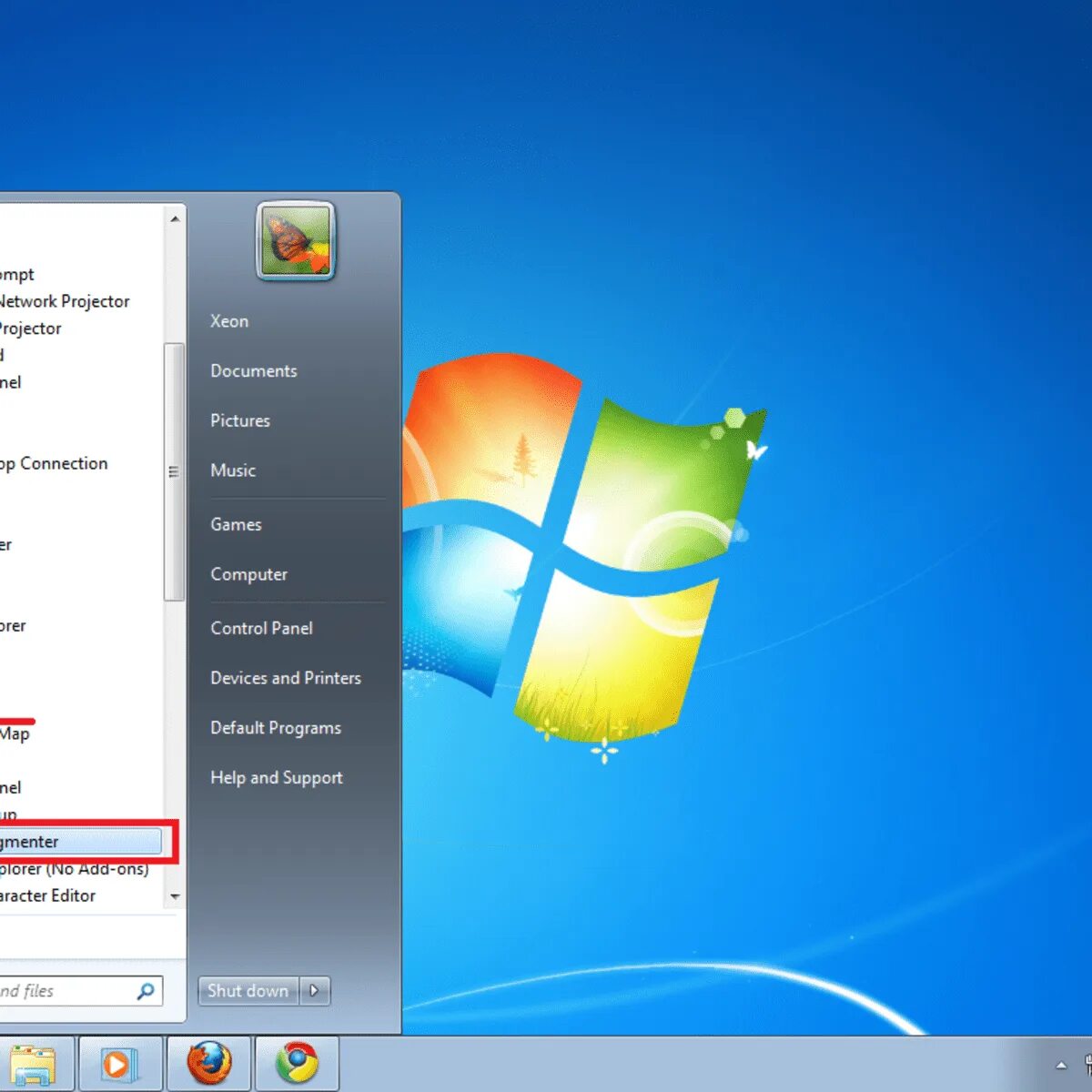Open Music library

pyautogui.click(x=233, y=470)
